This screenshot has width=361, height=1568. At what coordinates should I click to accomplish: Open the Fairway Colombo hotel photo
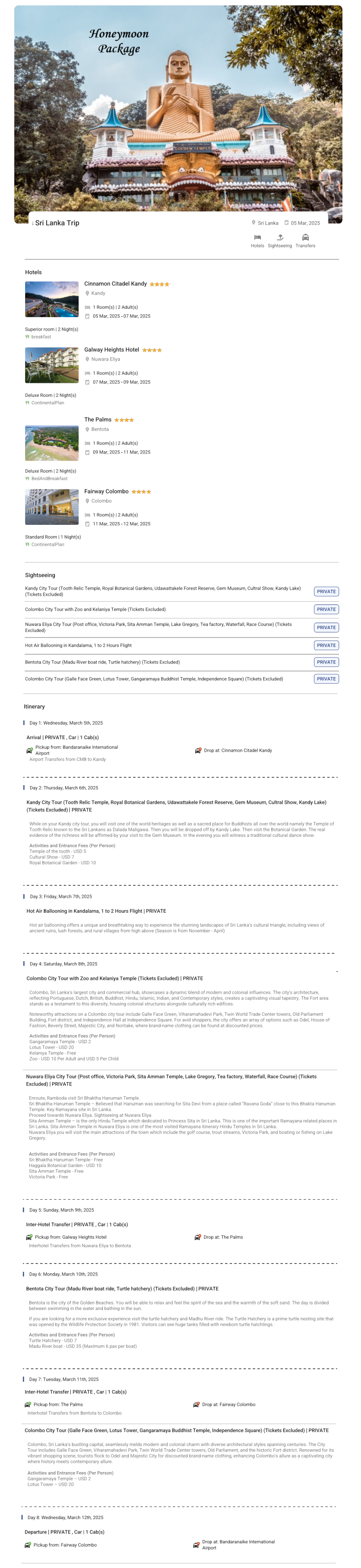coord(52,507)
